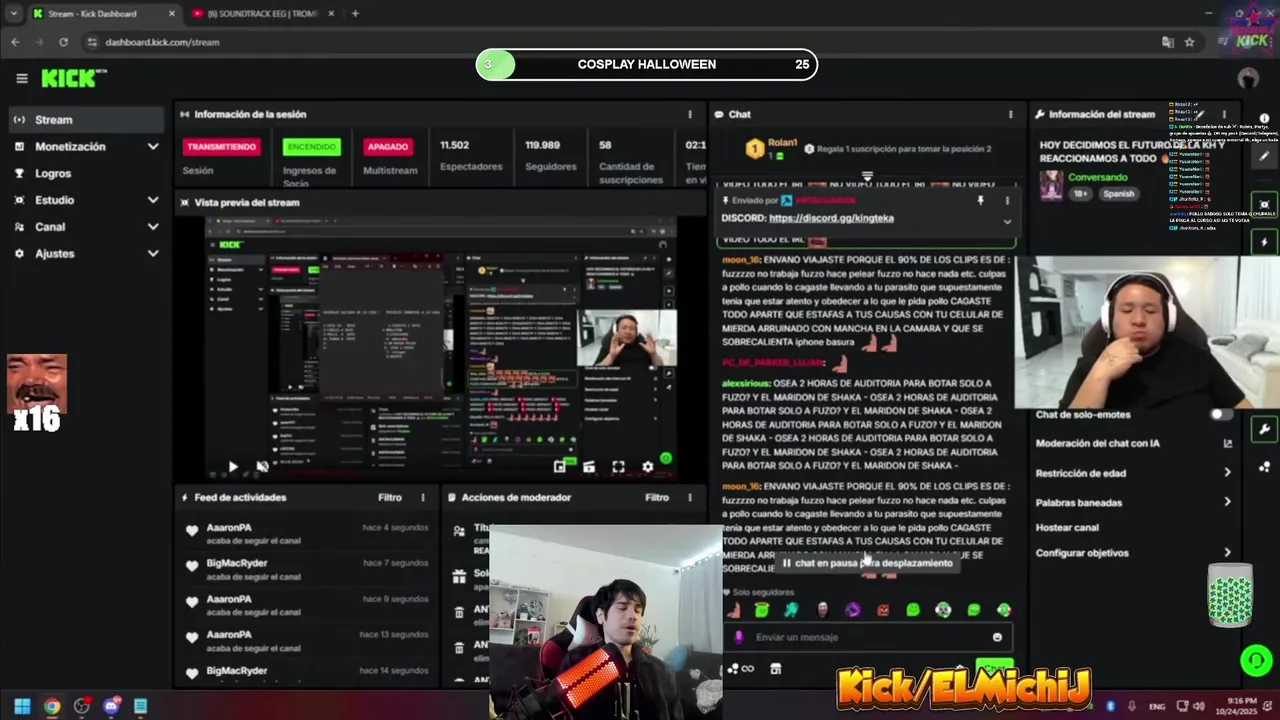Reload the browser page
Image resolution: width=1280 pixels, height=720 pixels.
coord(63,42)
